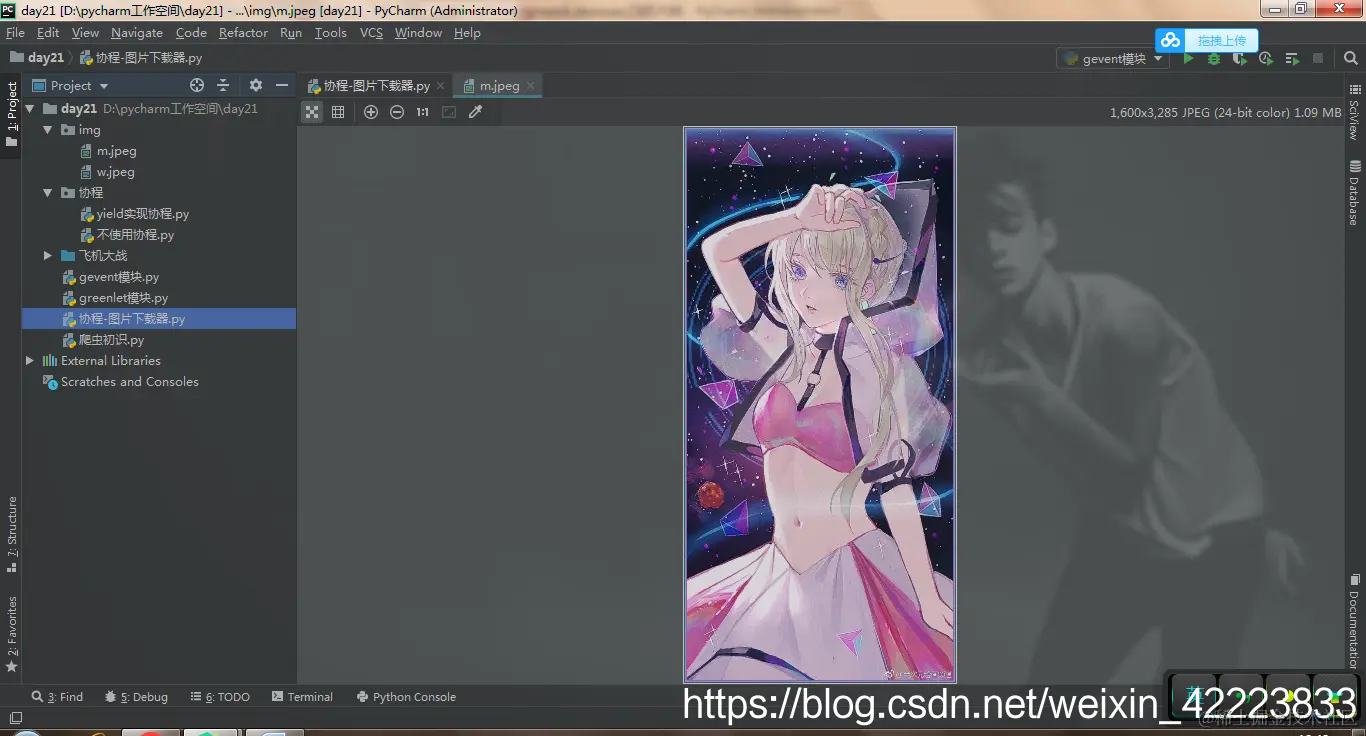This screenshot has height=736, width=1366.
Task: Open the Documentation side panel
Action: (x=1354, y=620)
